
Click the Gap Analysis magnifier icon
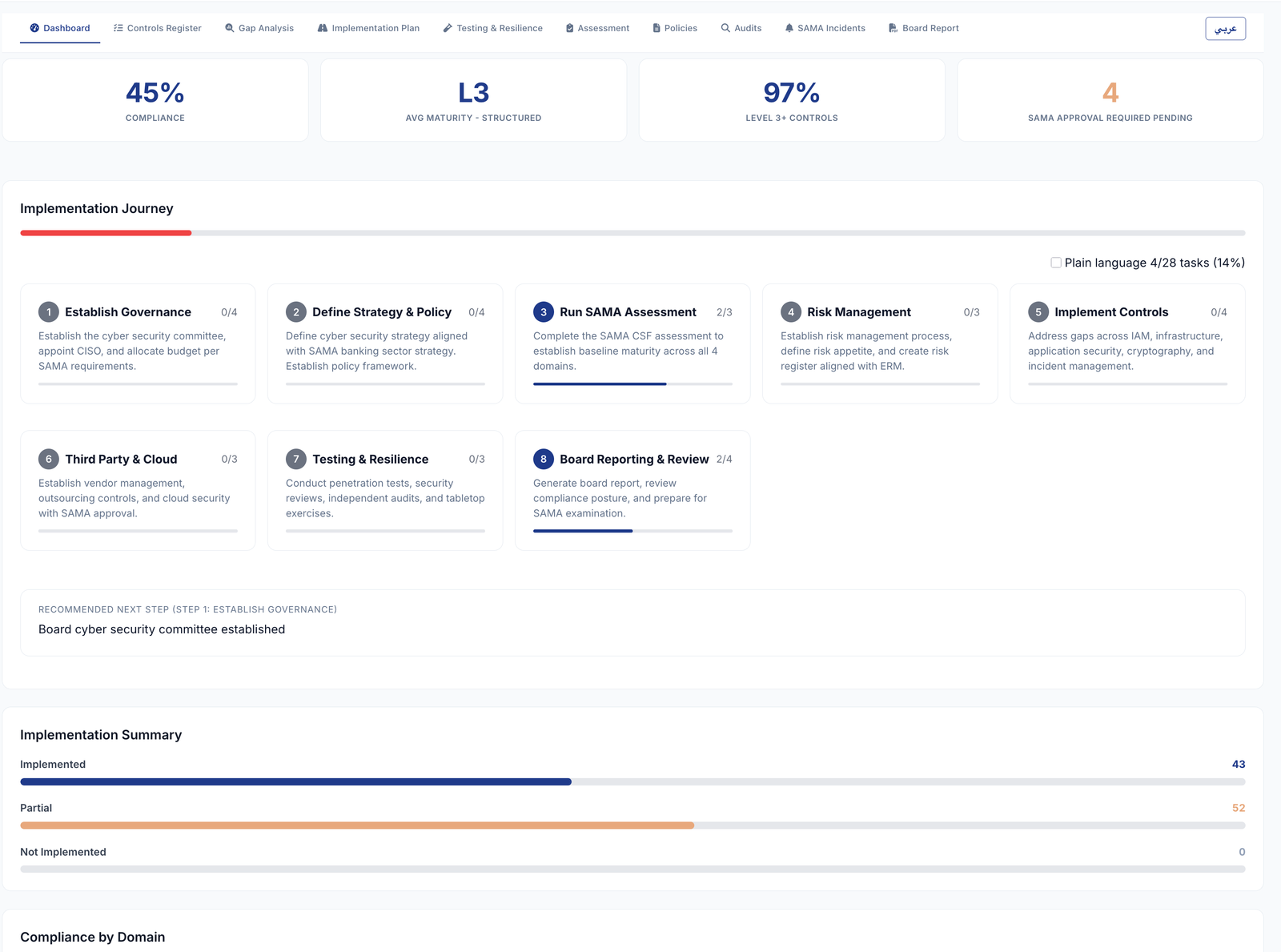pos(229,27)
